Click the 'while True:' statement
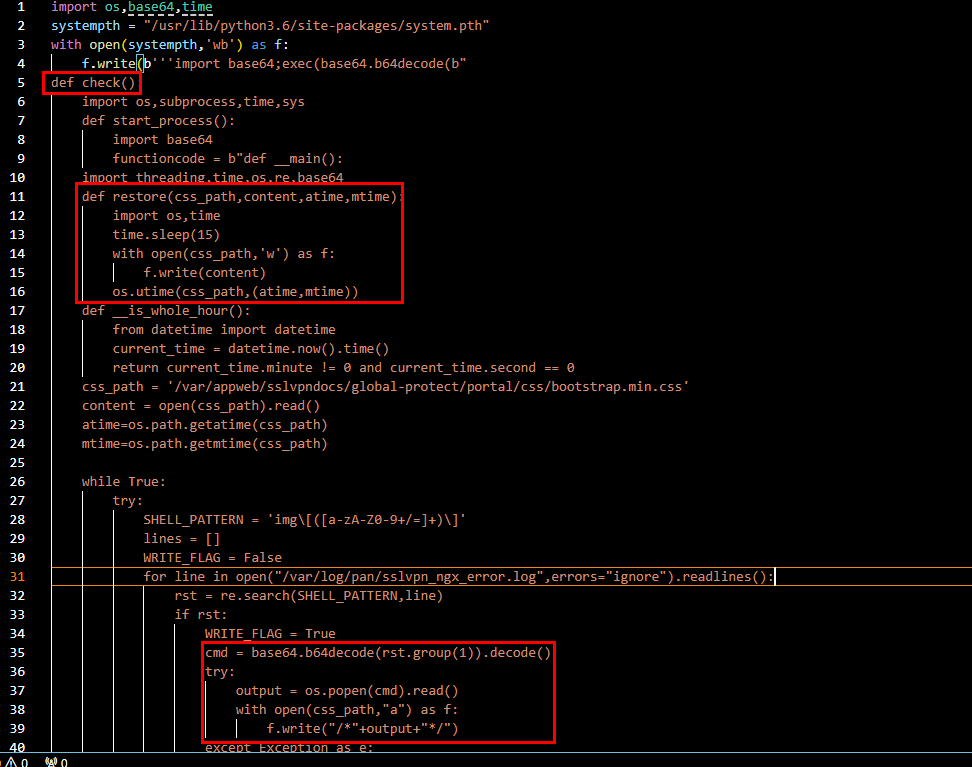The height and width of the screenshot is (767, 972). point(124,481)
